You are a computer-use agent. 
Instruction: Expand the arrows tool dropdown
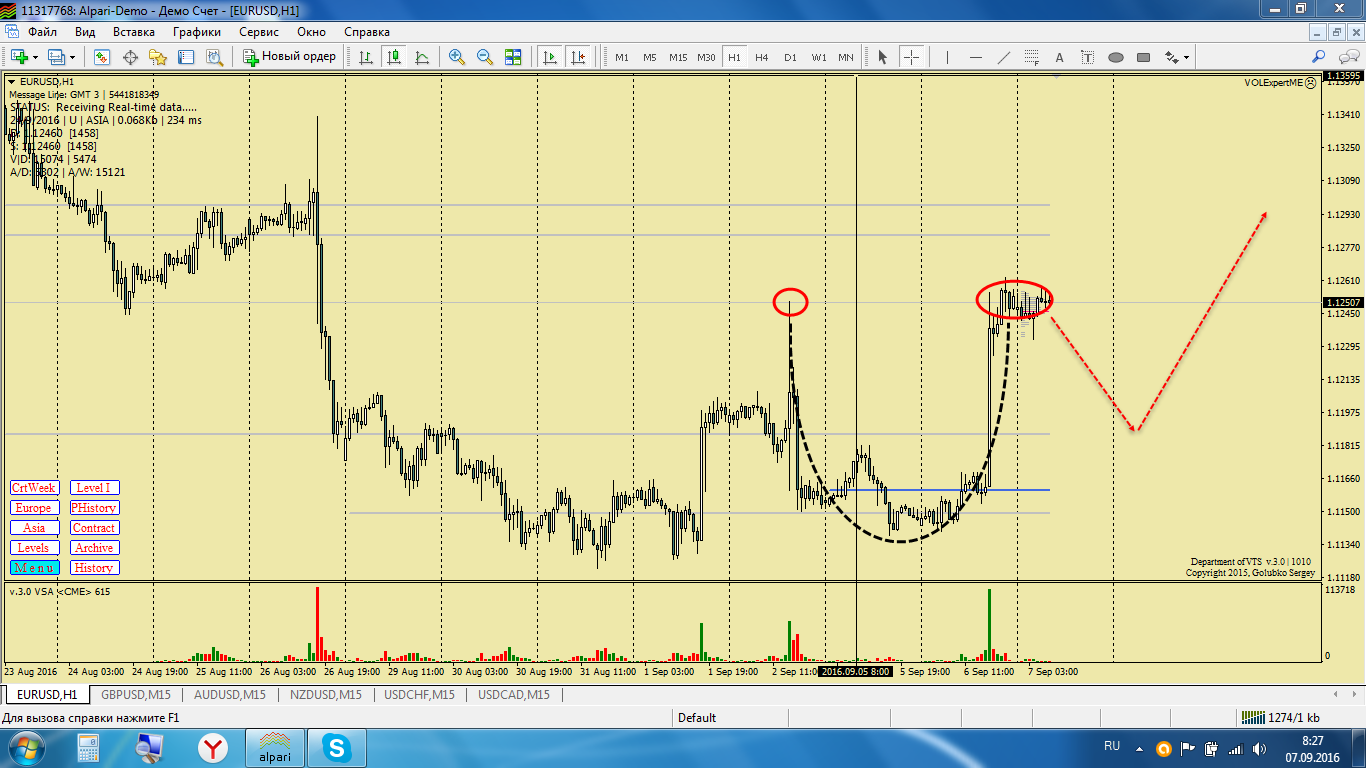pos(1187,57)
